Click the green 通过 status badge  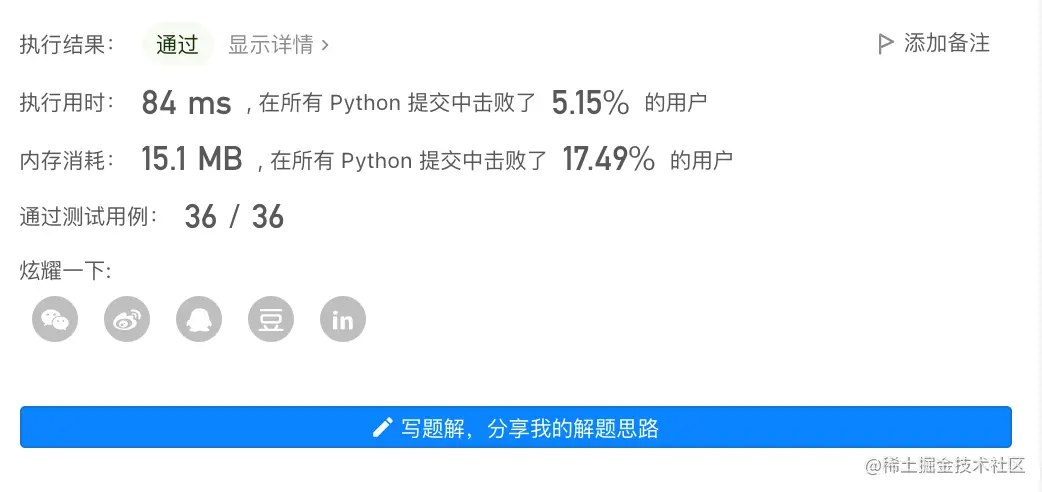(178, 45)
